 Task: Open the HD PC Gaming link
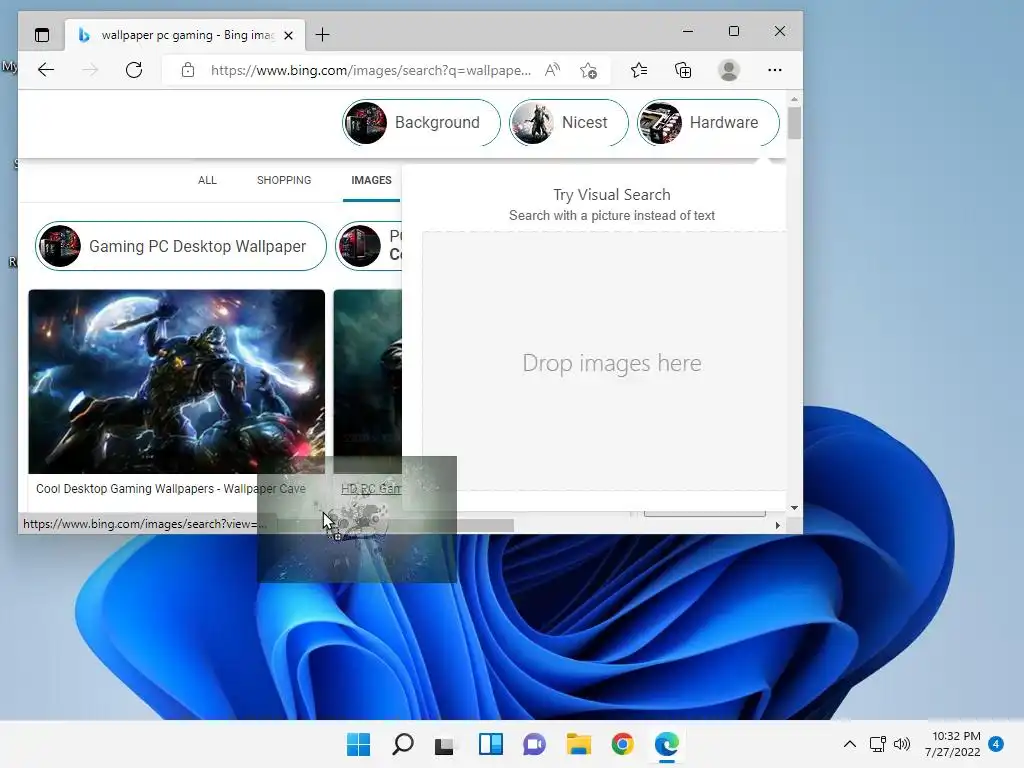tap(370, 488)
